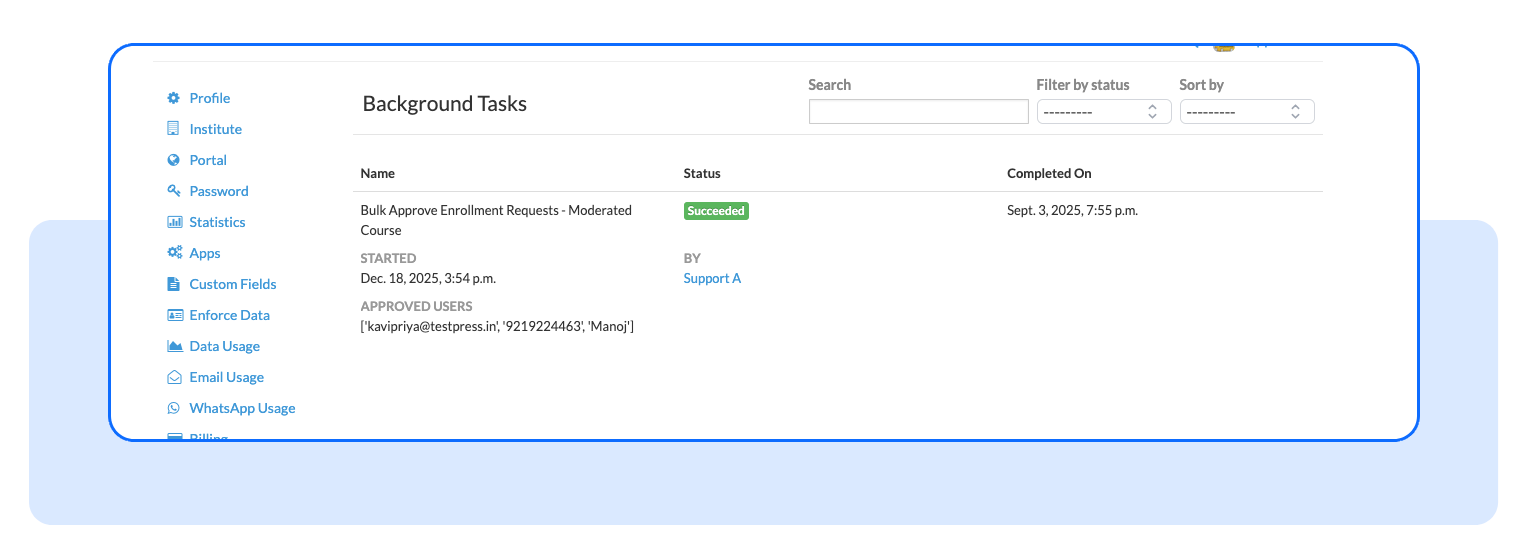Screen dimensions: 1529x549
Task: Click the Statistics bar chart icon
Action: click(173, 222)
